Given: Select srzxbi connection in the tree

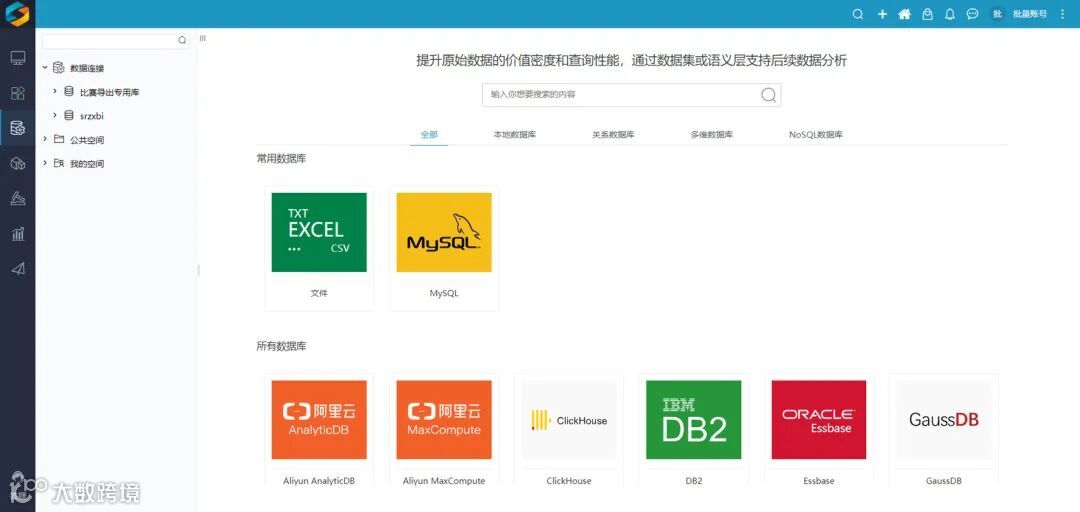Looking at the screenshot, I should (92, 116).
